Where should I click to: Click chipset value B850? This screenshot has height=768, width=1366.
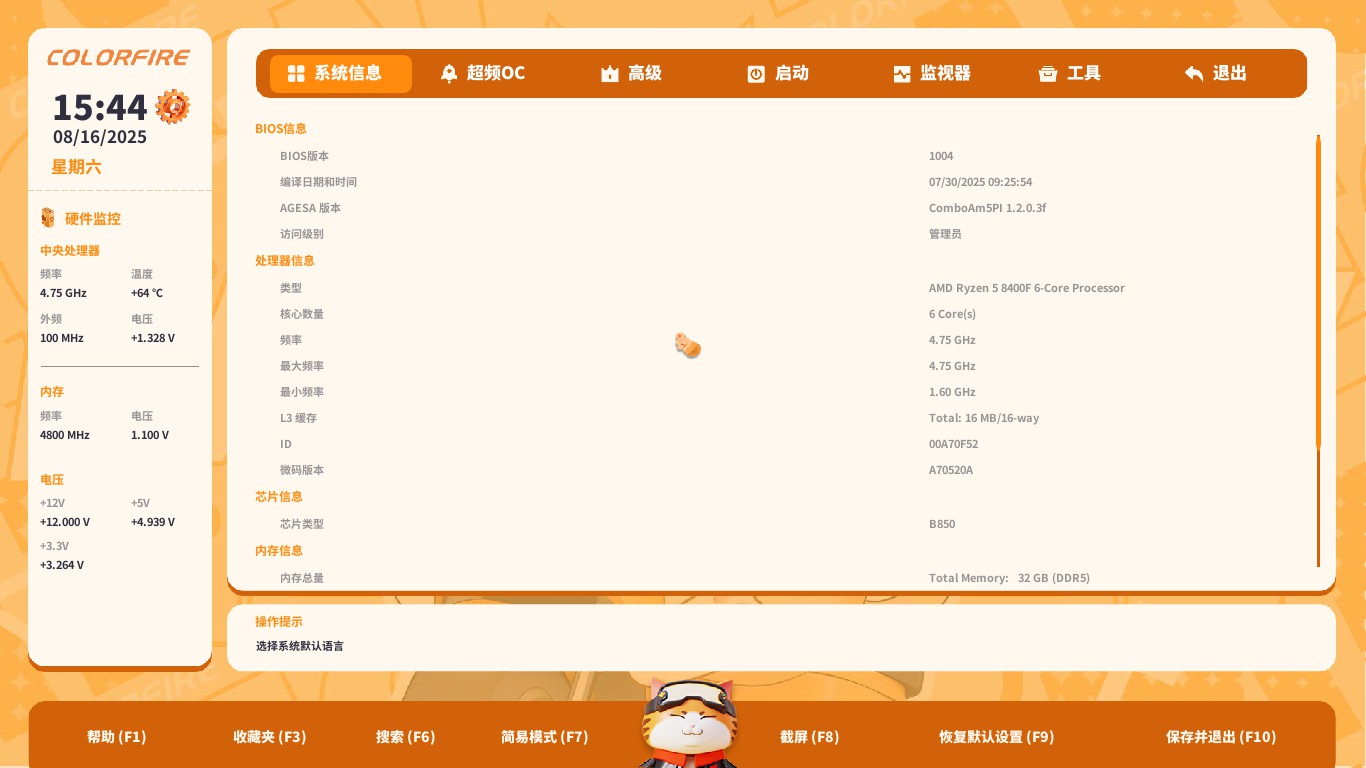[x=942, y=524]
